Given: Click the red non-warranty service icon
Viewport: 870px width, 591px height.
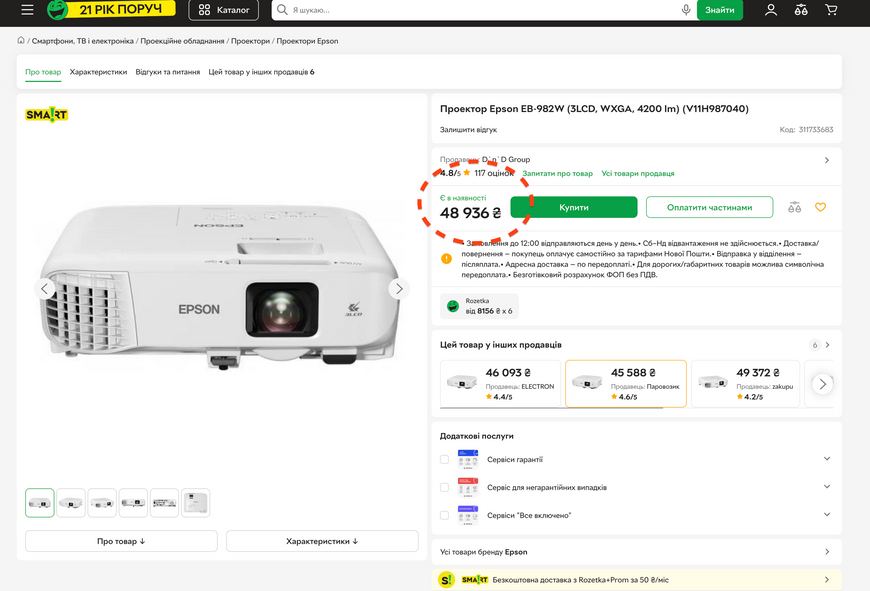Looking at the screenshot, I should (x=468, y=487).
